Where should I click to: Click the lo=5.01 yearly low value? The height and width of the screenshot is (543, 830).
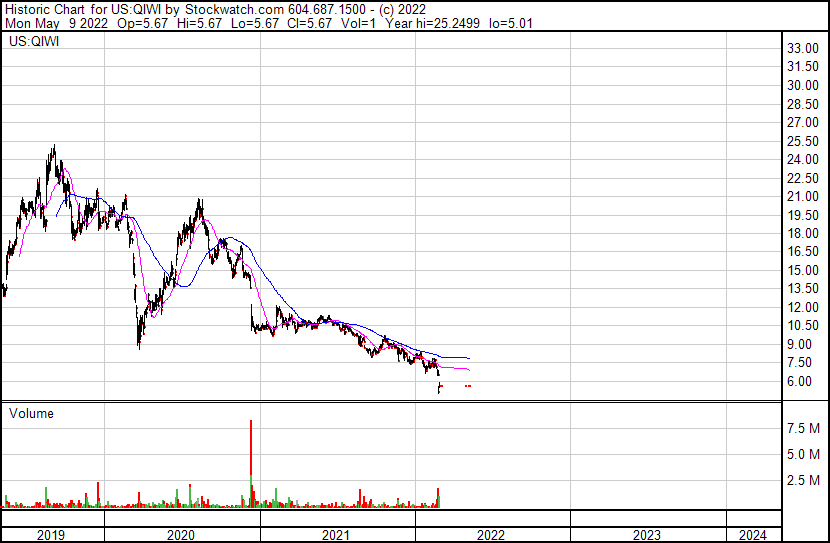(x=511, y=23)
